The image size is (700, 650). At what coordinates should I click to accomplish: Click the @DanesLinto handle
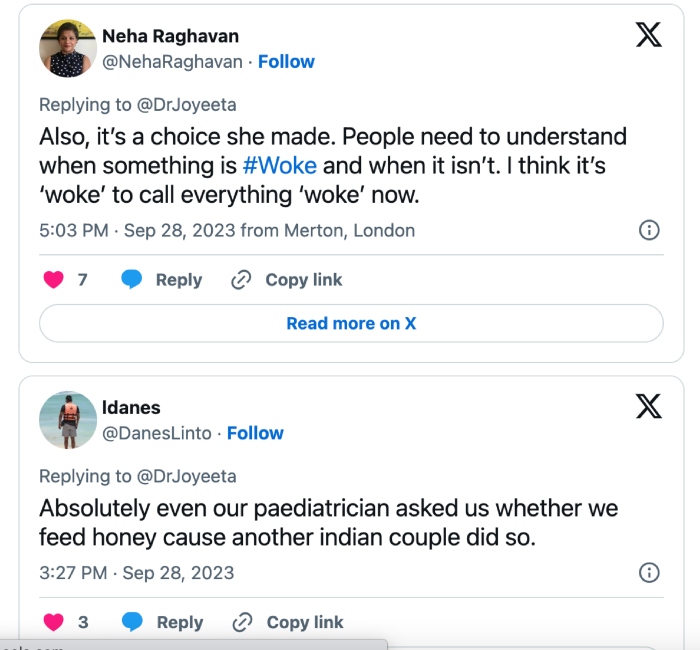(x=157, y=433)
